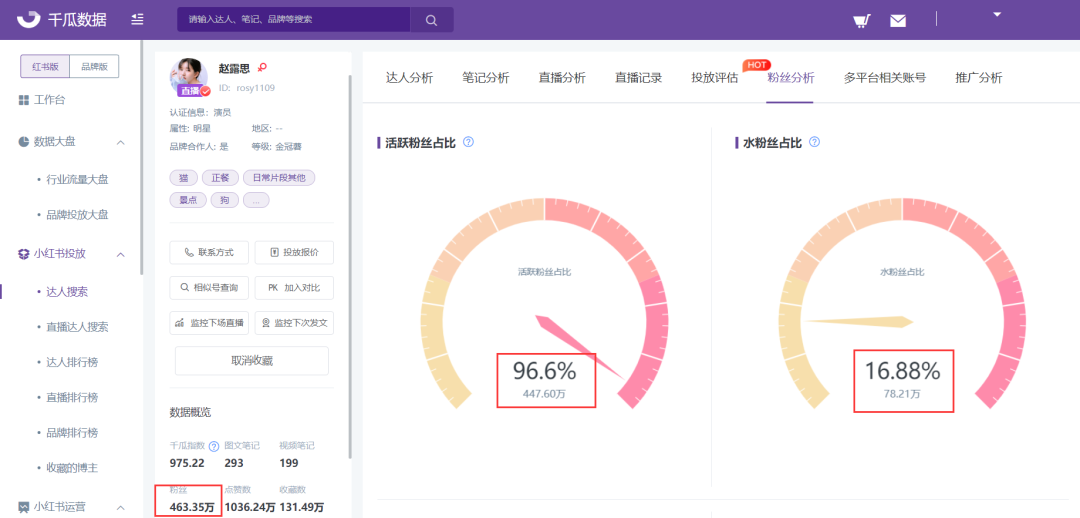Click the 联系方式 button
The width and height of the screenshot is (1080, 518).
[209, 253]
